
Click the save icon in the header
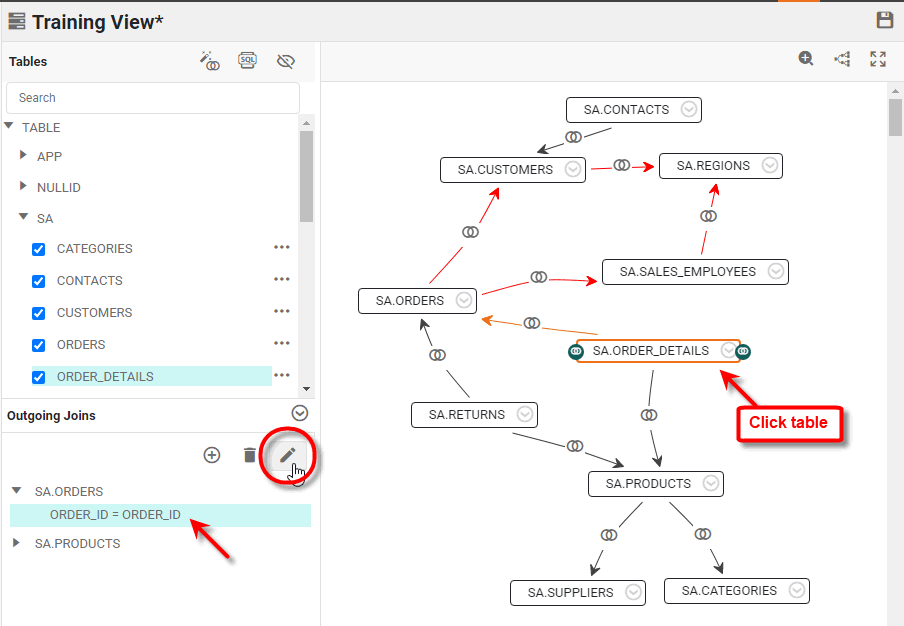point(884,21)
